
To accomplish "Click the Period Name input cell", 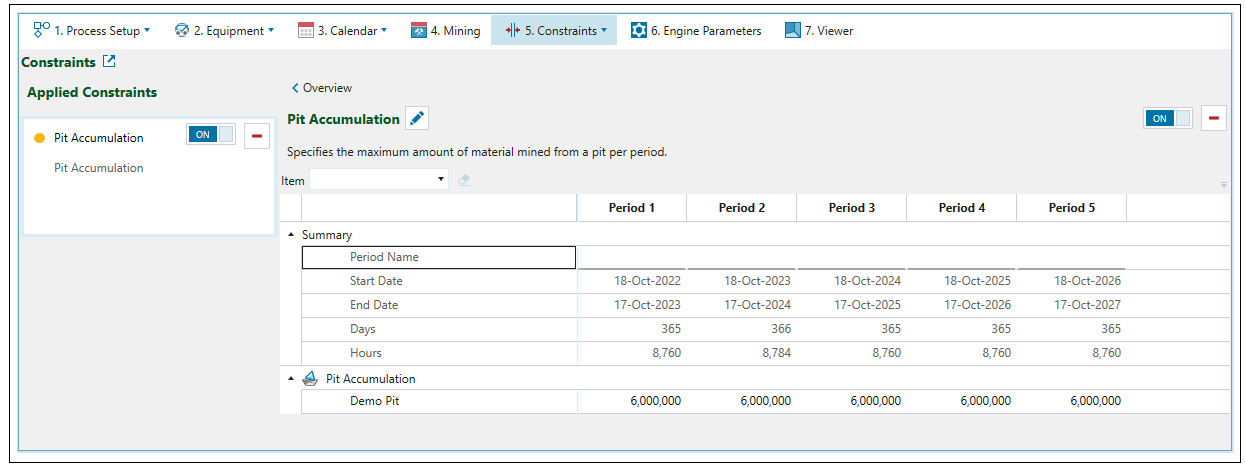I will (x=438, y=257).
